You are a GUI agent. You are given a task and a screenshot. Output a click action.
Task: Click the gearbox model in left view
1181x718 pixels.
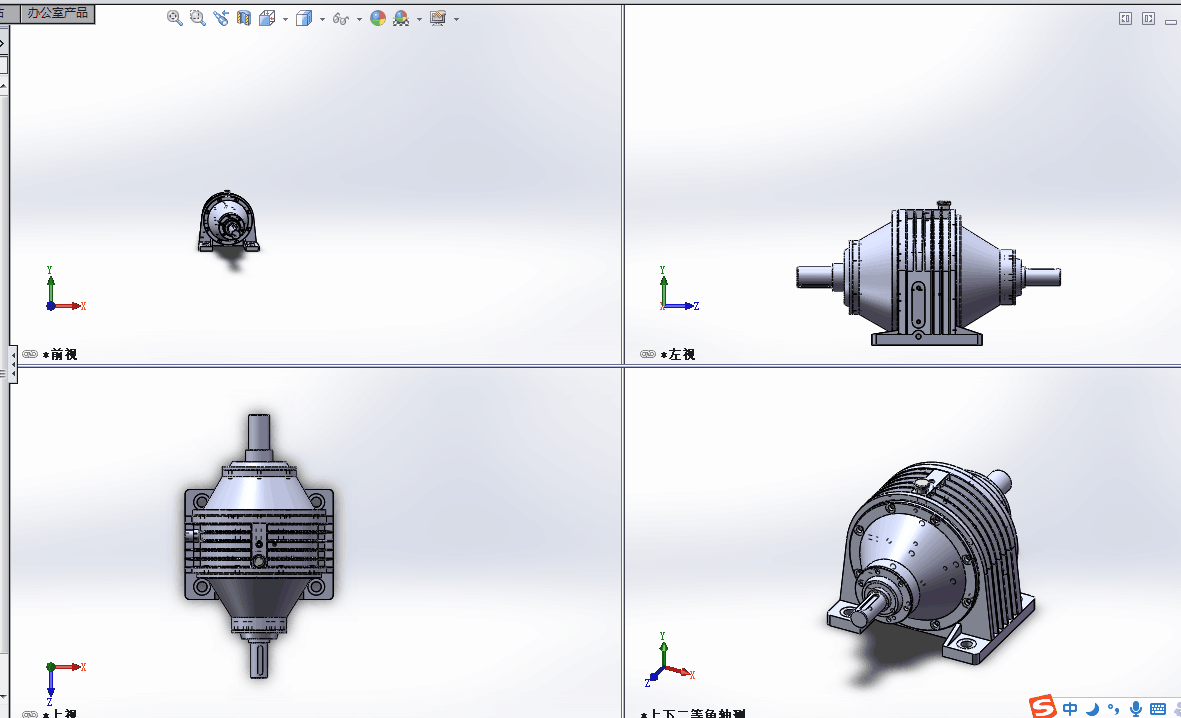tap(928, 274)
